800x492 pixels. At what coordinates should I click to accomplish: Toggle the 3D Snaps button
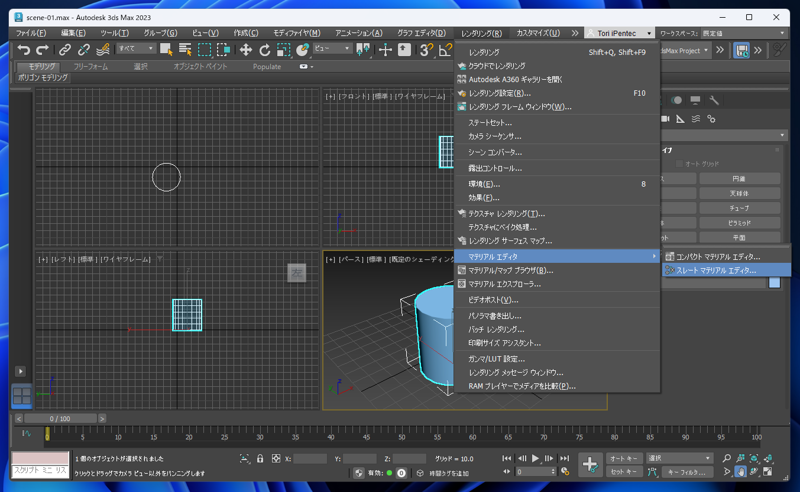[427, 50]
